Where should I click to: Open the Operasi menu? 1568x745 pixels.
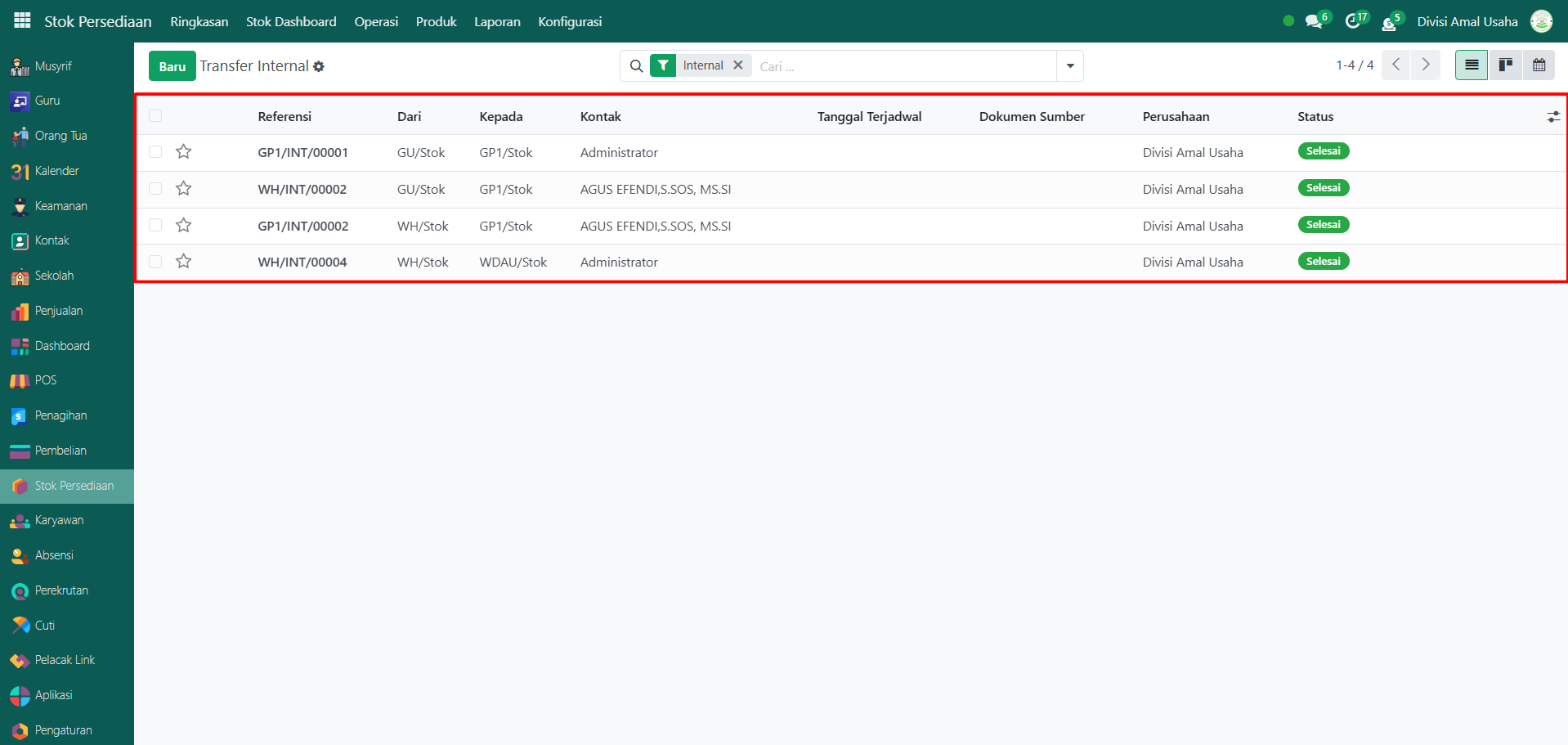376,22
